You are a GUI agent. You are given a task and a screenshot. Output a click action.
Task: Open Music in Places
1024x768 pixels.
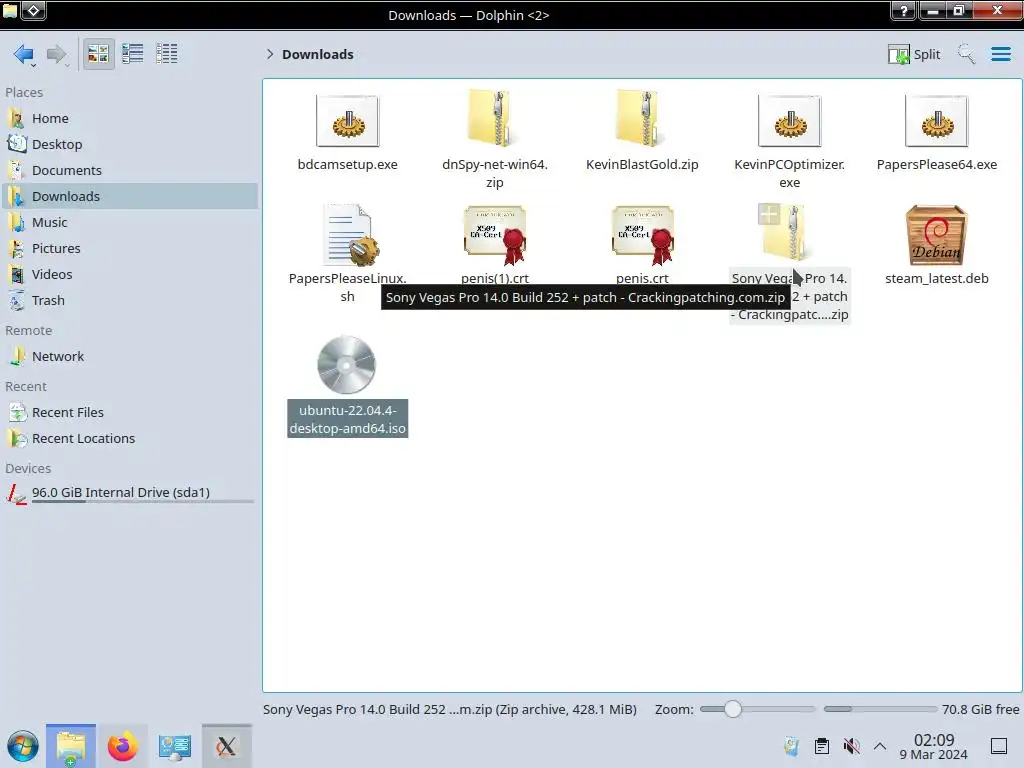[x=130, y=223]
